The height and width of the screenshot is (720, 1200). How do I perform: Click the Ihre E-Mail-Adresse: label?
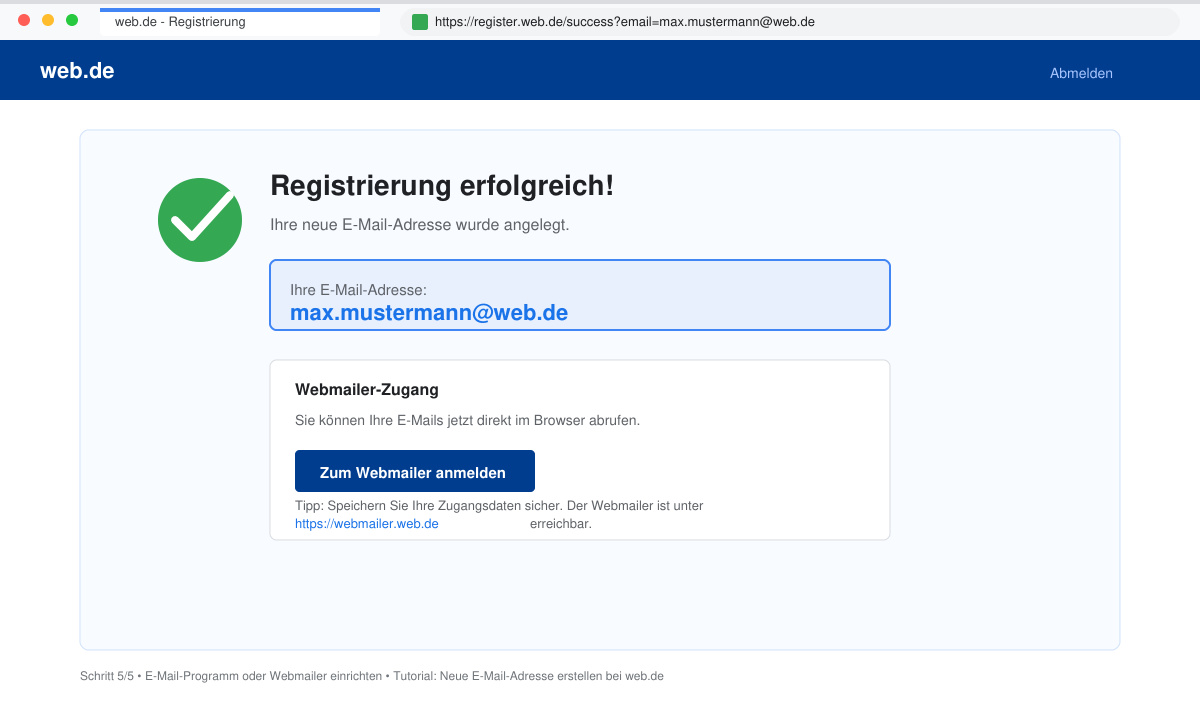point(358,290)
